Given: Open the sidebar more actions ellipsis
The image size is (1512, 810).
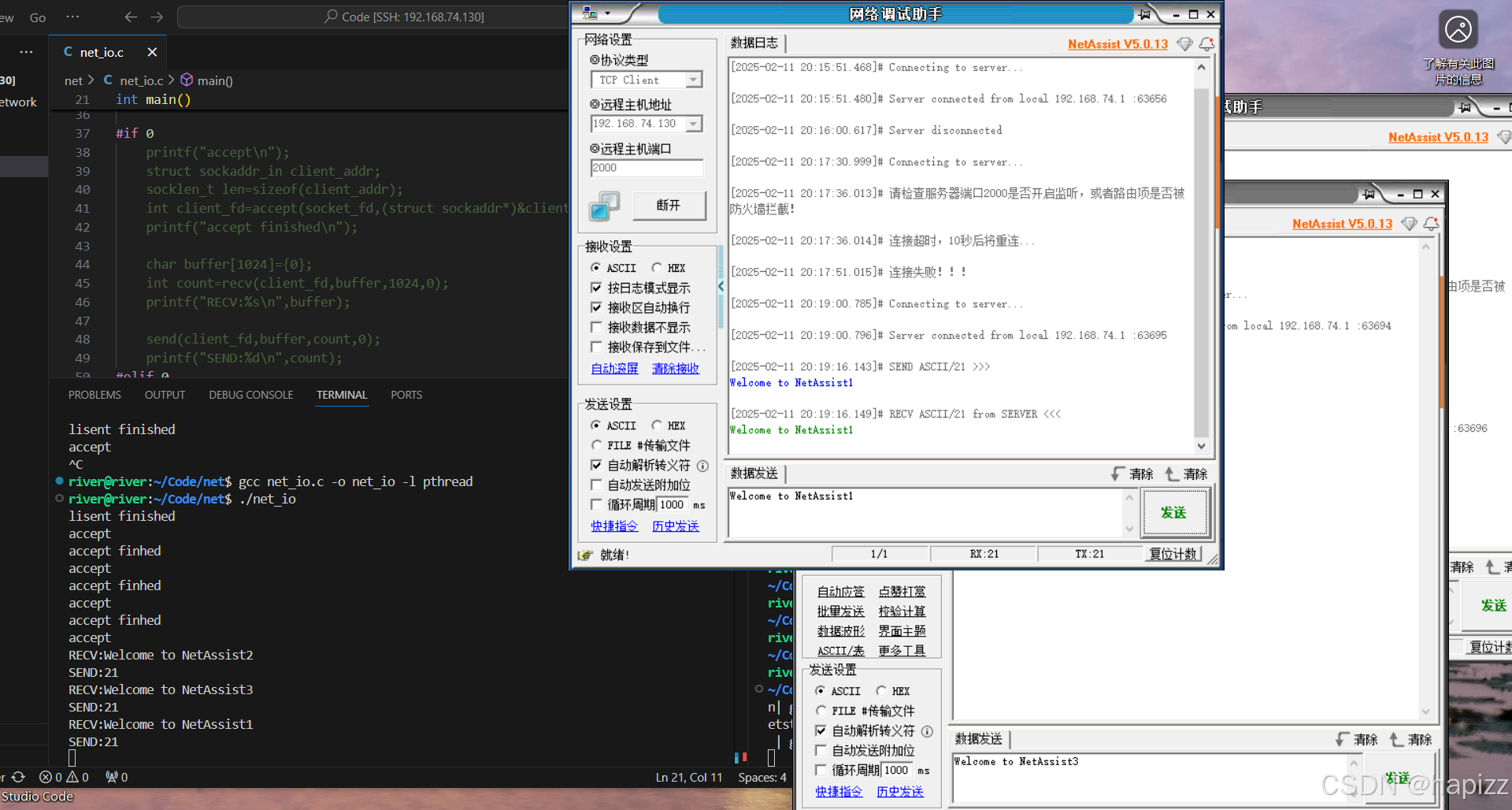Looking at the screenshot, I should (x=26, y=52).
